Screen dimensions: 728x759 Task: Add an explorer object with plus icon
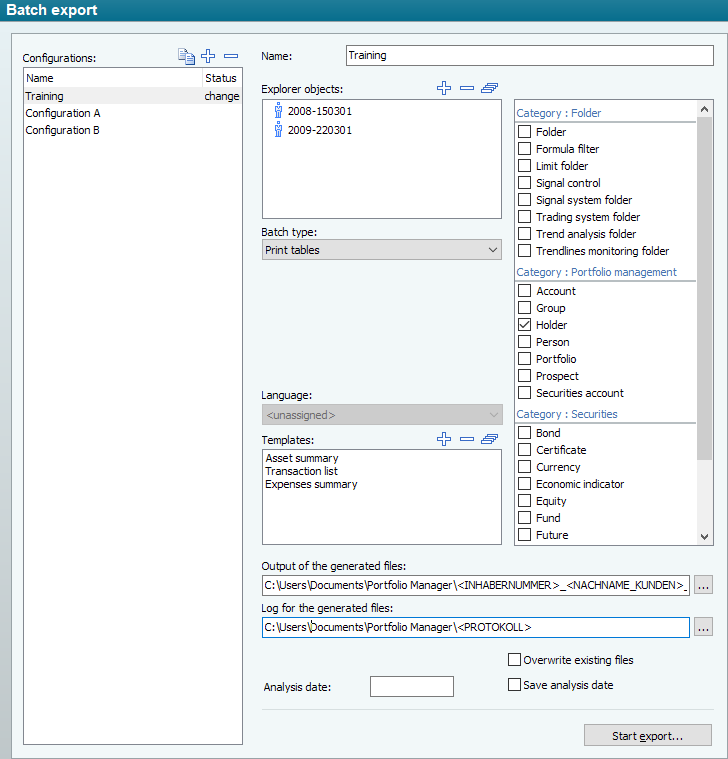pos(444,88)
